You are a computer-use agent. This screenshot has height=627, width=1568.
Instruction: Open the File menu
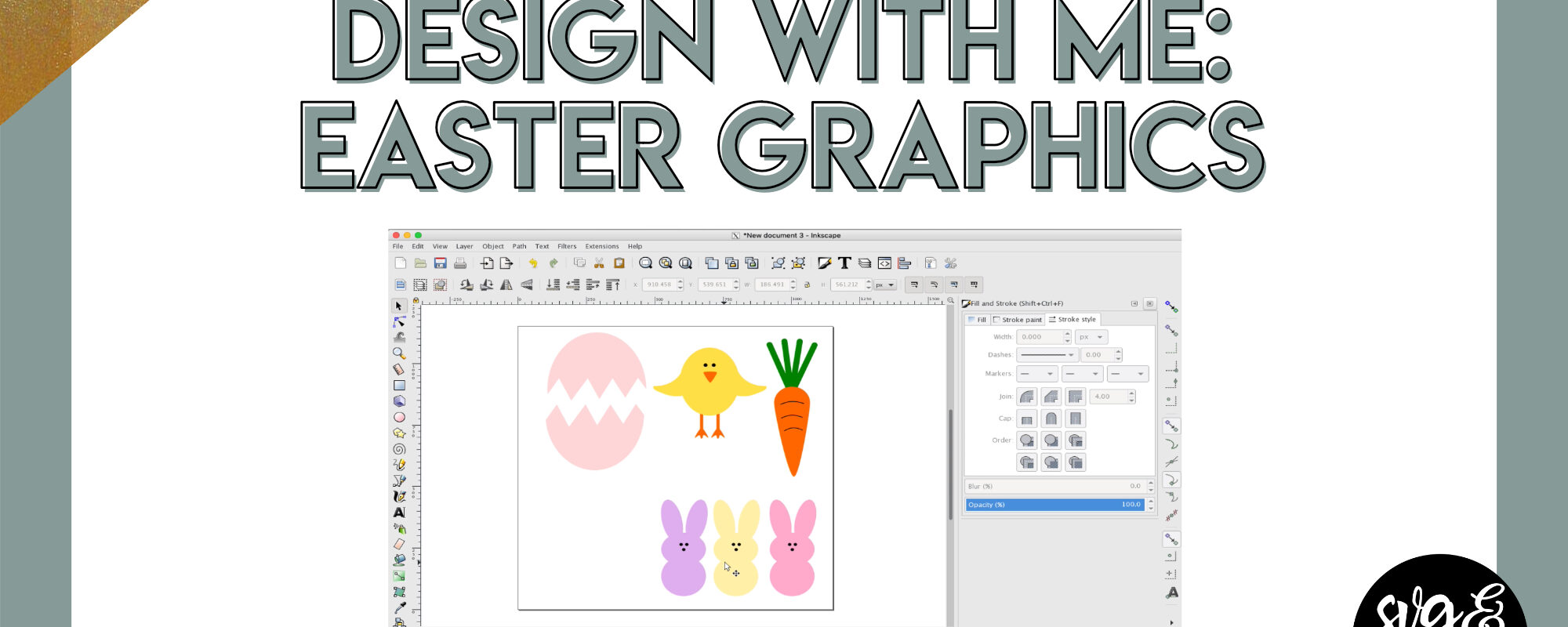(x=397, y=246)
